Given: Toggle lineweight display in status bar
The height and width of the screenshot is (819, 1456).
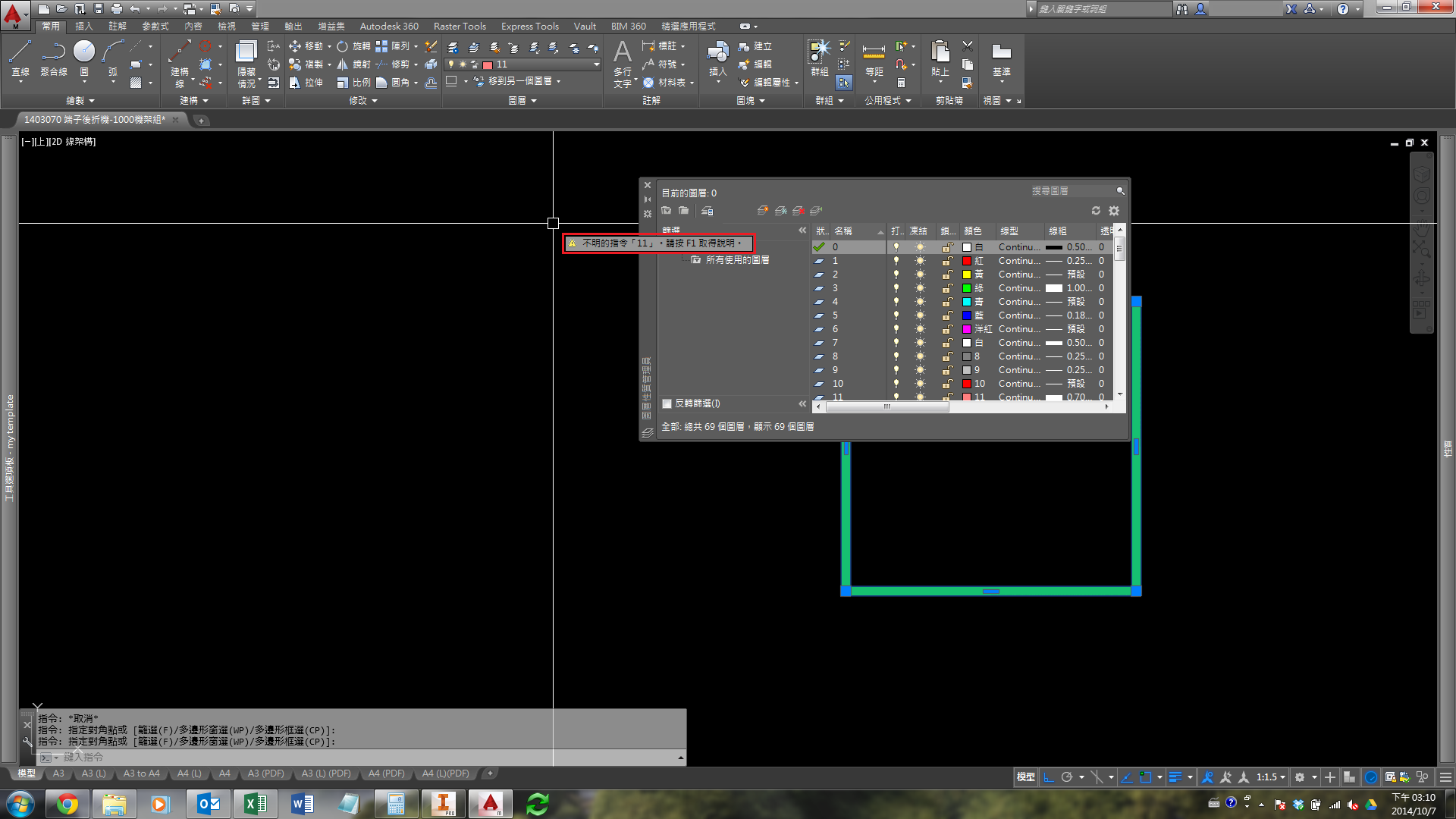Looking at the screenshot, I should (x=1175, y=777).
